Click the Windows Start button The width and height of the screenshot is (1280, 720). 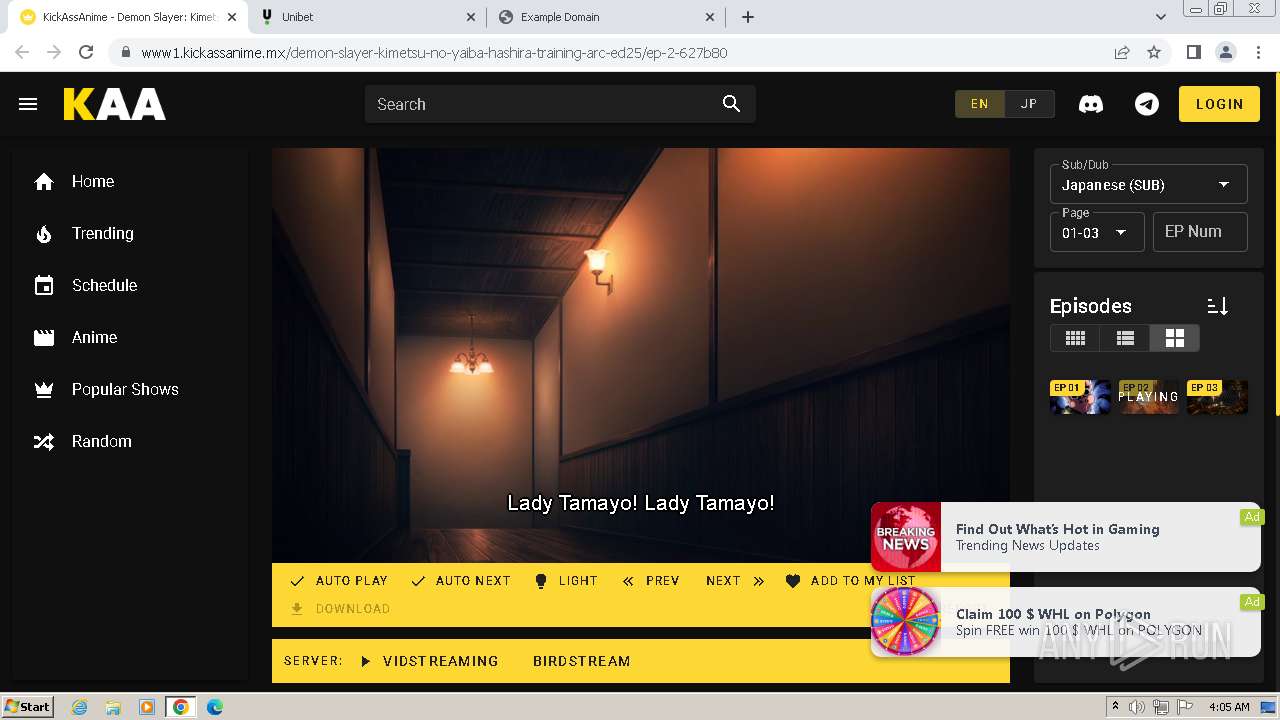point(28,707)
